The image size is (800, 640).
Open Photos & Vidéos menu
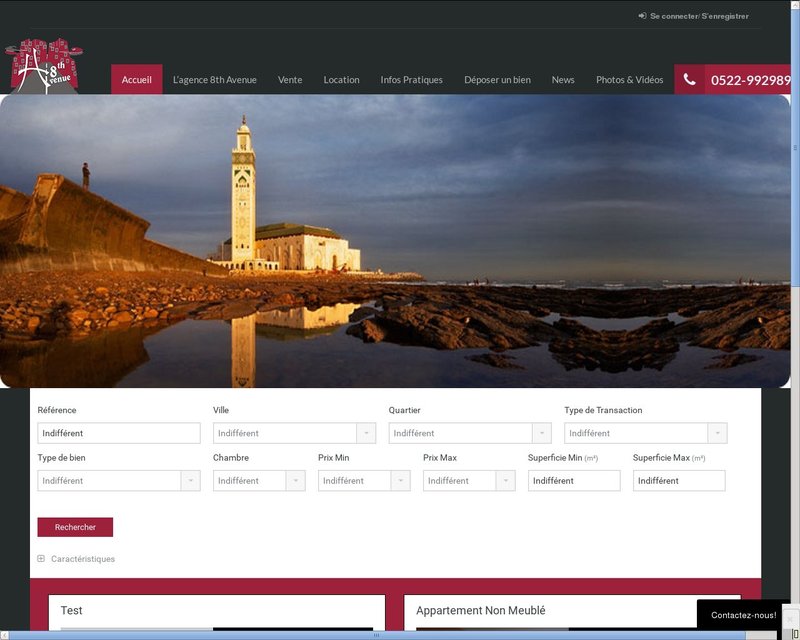pyautogui.click(x=630, y=80)
